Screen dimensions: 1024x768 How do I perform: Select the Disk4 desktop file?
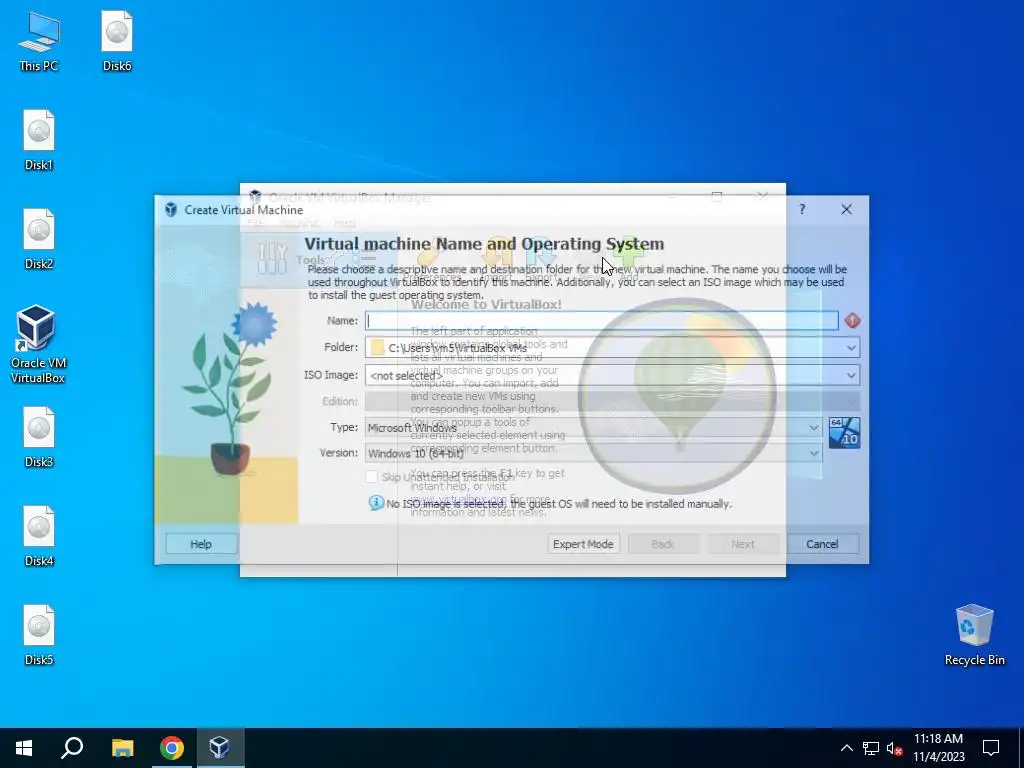(39, 537)
